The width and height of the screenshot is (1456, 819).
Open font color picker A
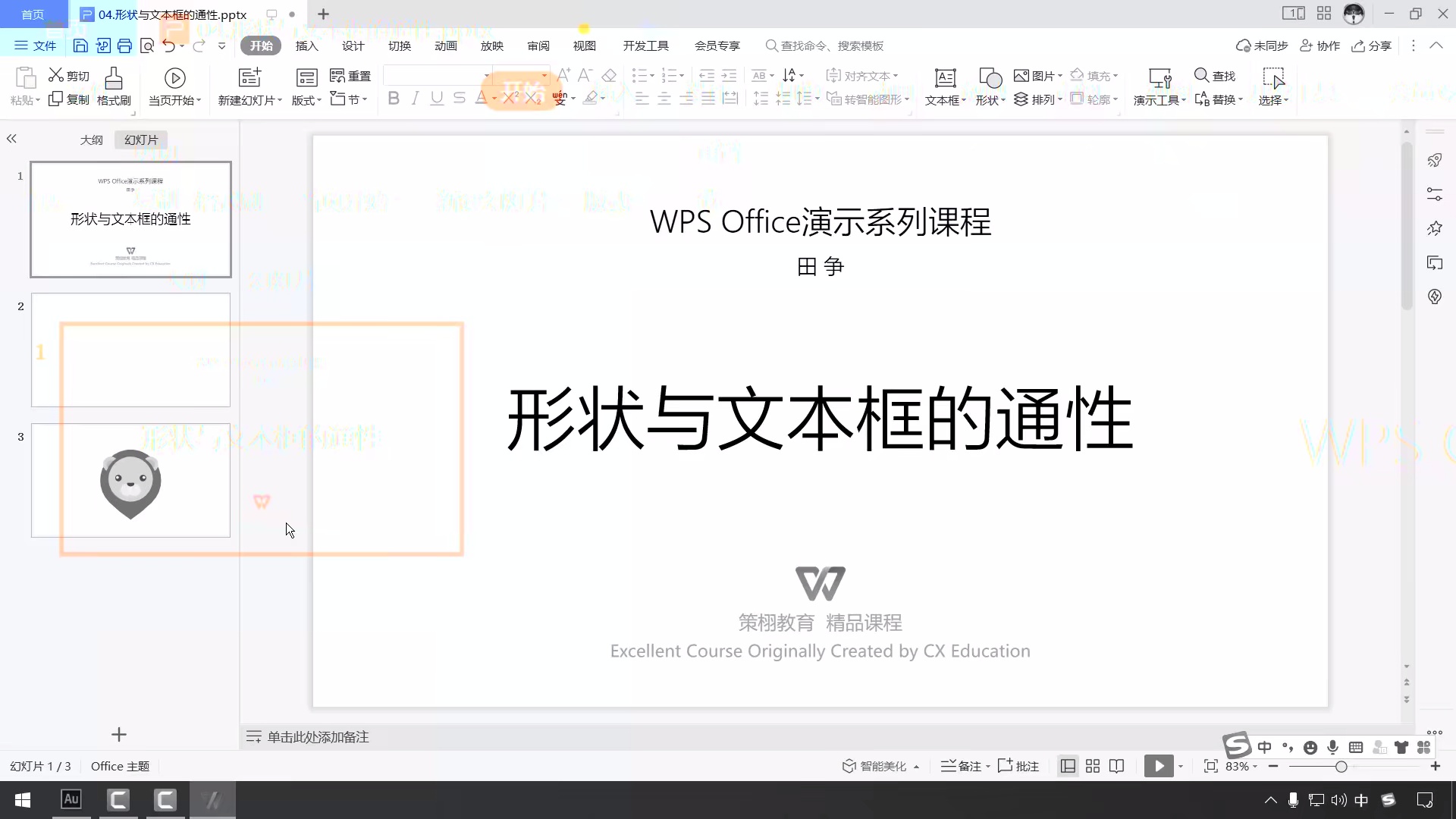[481, 98]
